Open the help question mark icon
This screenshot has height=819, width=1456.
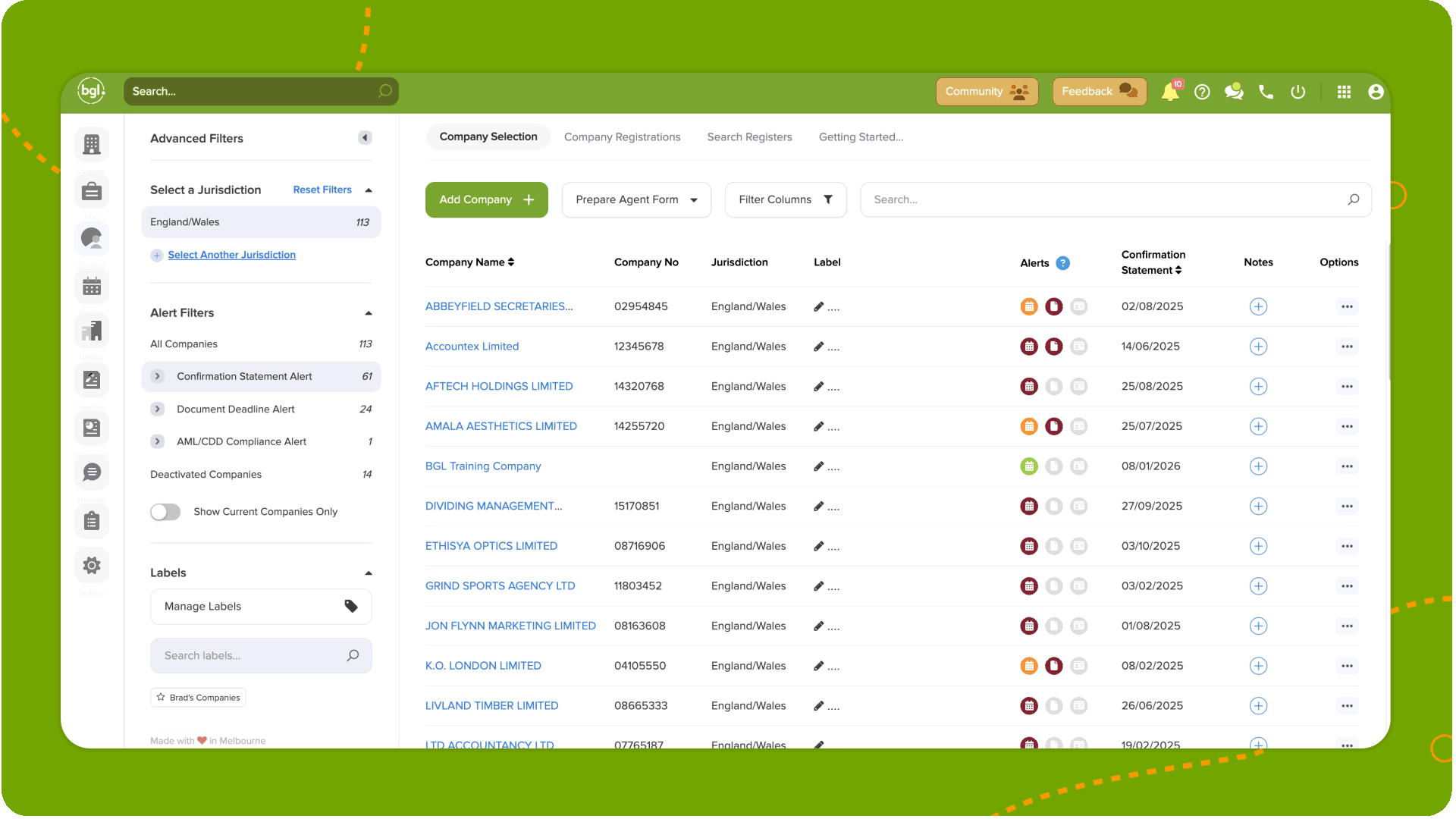[1202, 92]
